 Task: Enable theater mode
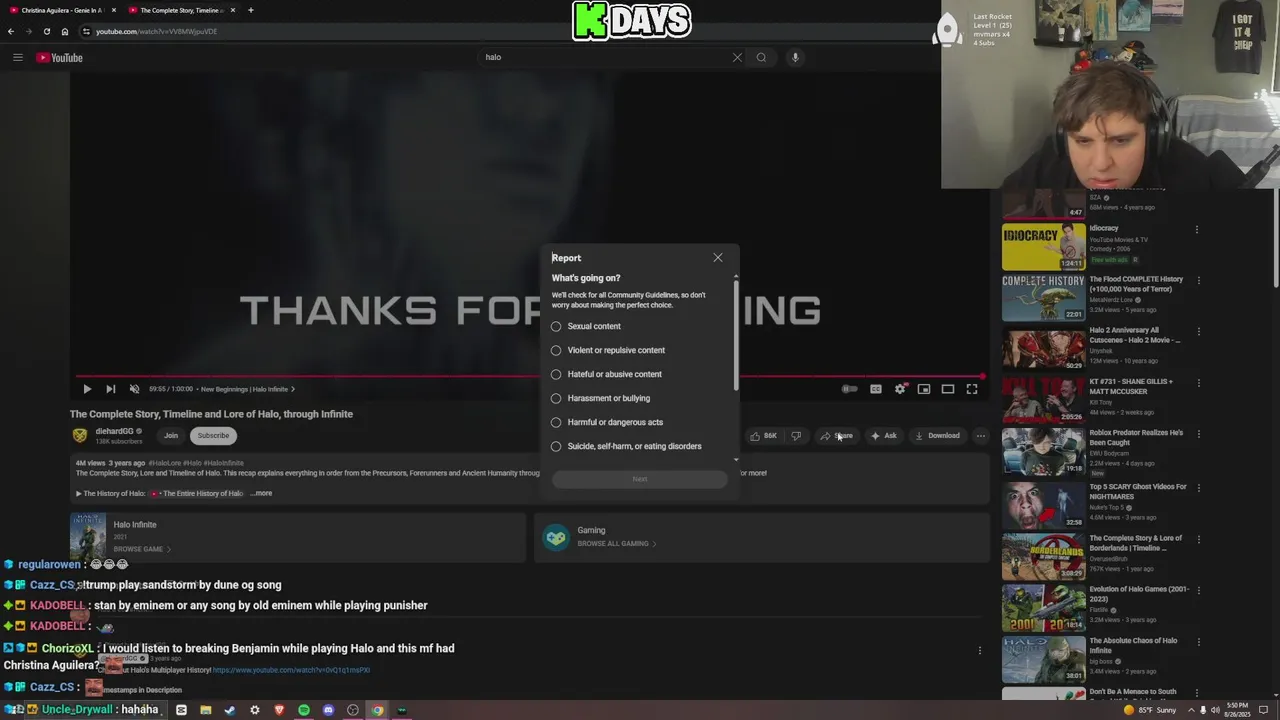(x=948, y=389)
